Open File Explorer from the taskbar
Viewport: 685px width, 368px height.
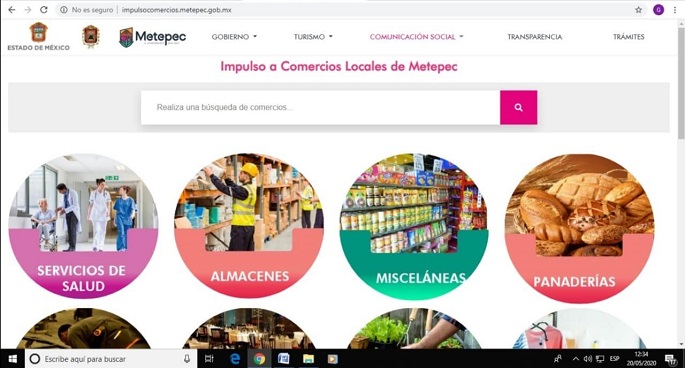point(308,359)
